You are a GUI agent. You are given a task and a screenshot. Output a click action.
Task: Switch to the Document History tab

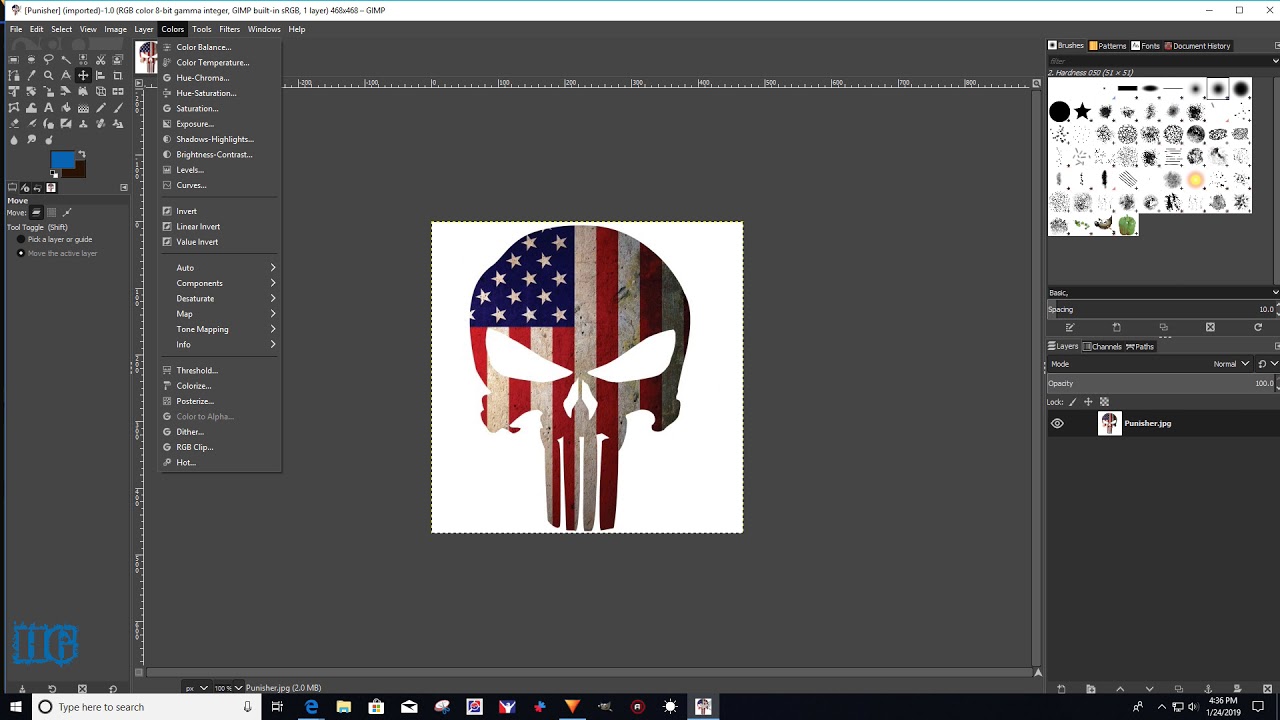click(1198, 46)
